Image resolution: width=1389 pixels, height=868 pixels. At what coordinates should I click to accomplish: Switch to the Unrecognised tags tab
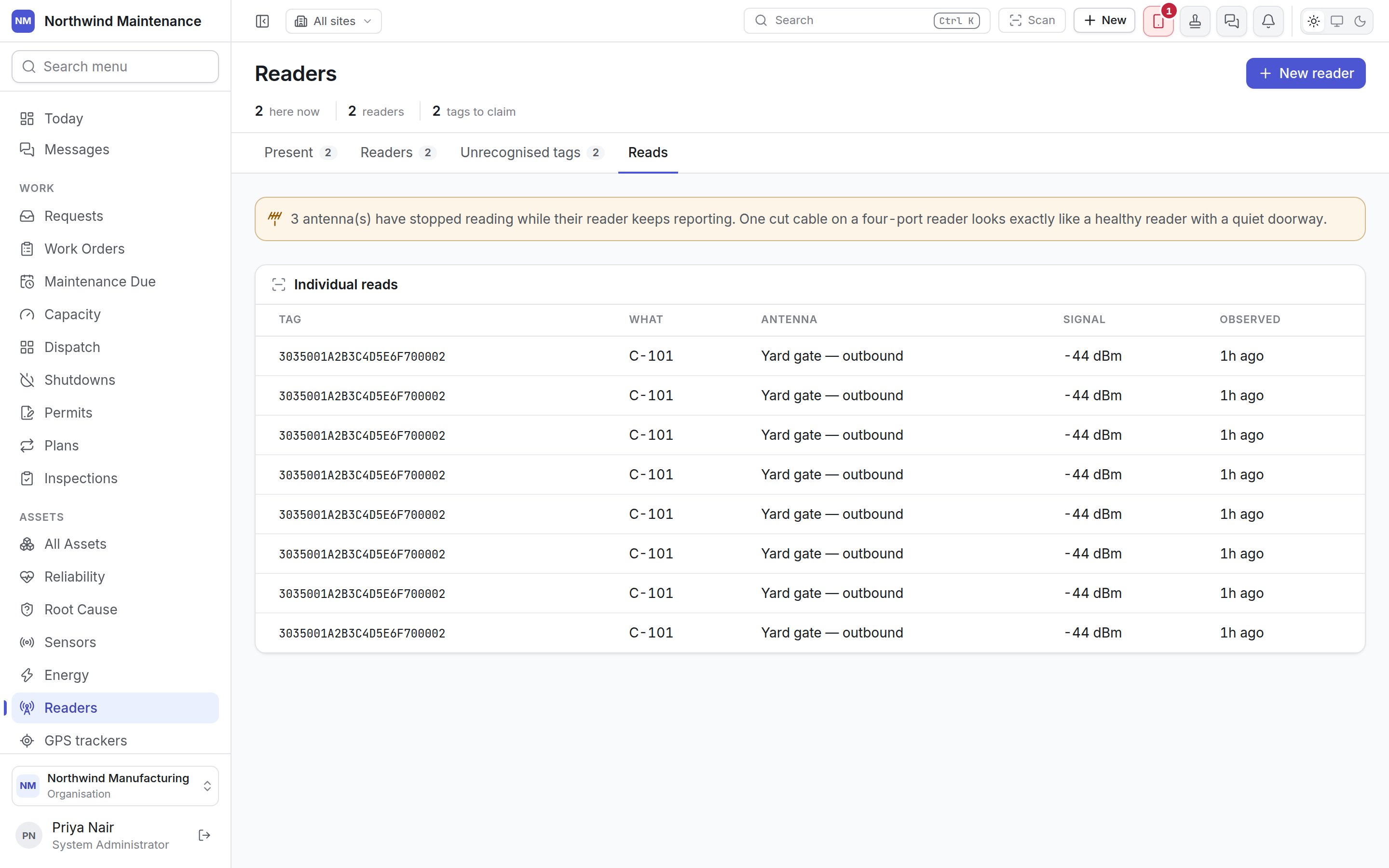532,153
